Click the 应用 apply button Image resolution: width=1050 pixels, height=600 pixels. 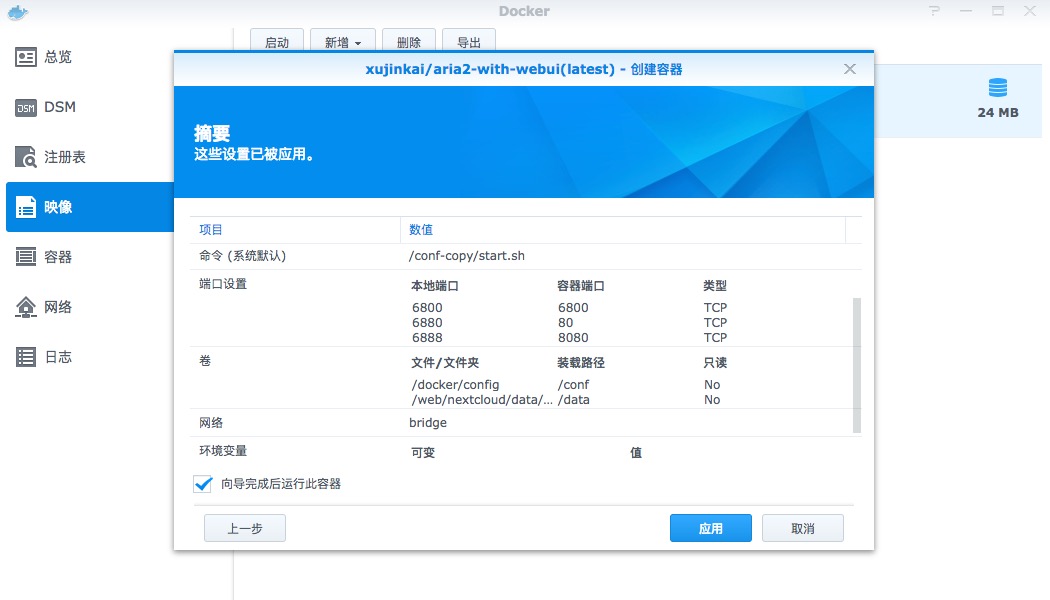710,528
